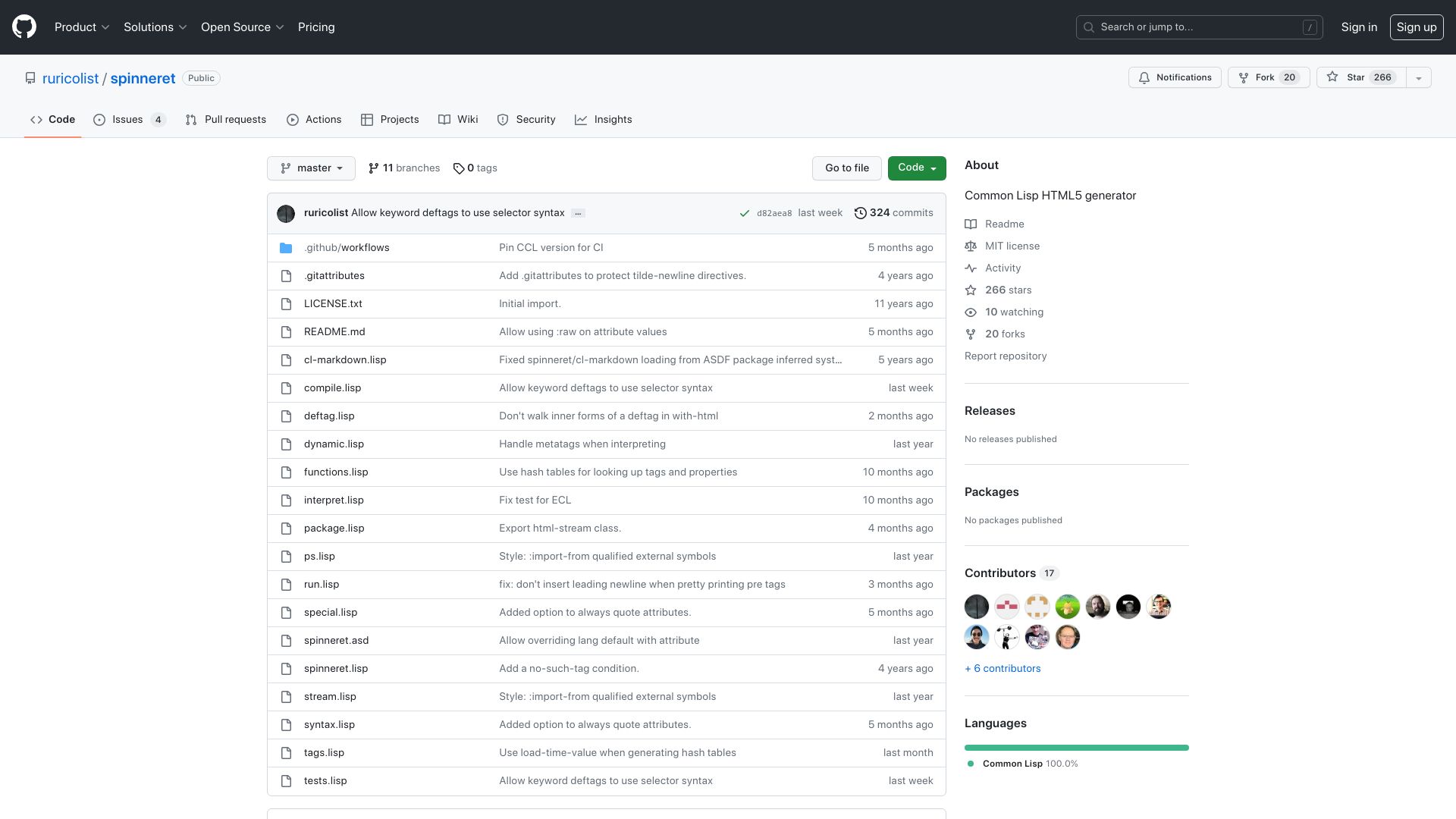1456x819 pixels.
Task: Open the repository Activity link
Action: tap(993, 268)
